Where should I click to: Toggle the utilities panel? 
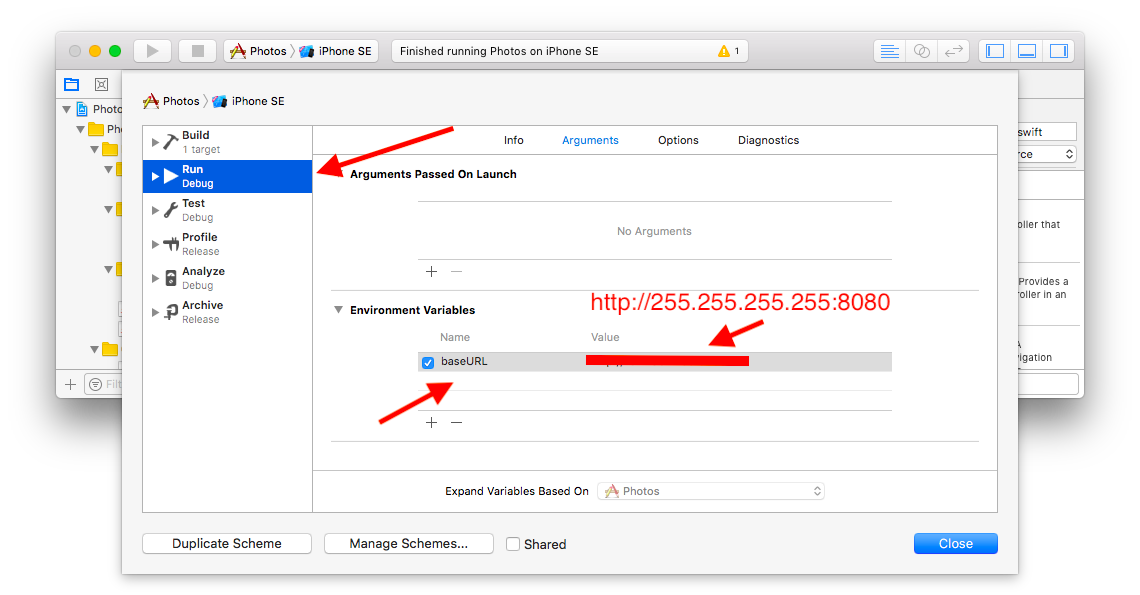coord(1059,51)
